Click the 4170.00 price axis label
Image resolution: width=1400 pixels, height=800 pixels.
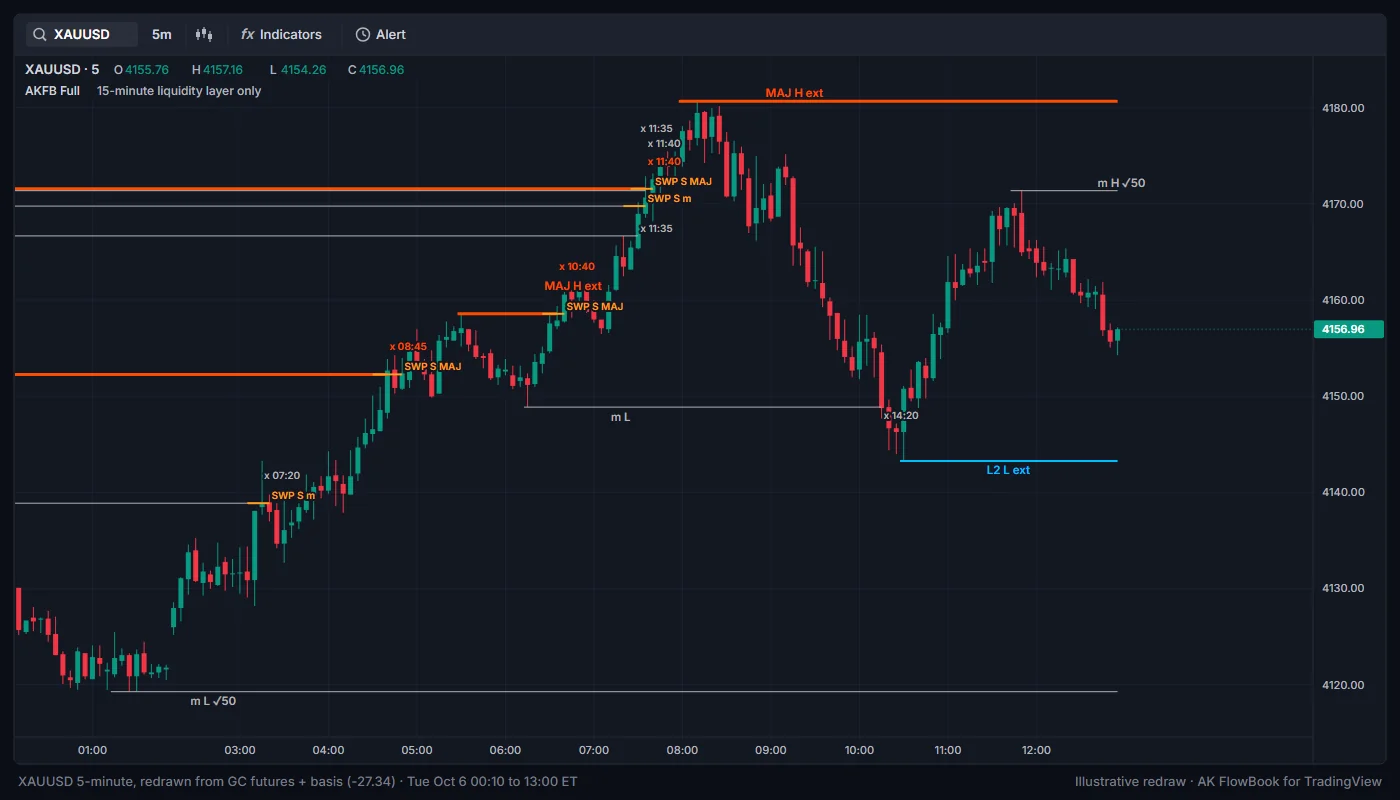[x=1343, y=204]
